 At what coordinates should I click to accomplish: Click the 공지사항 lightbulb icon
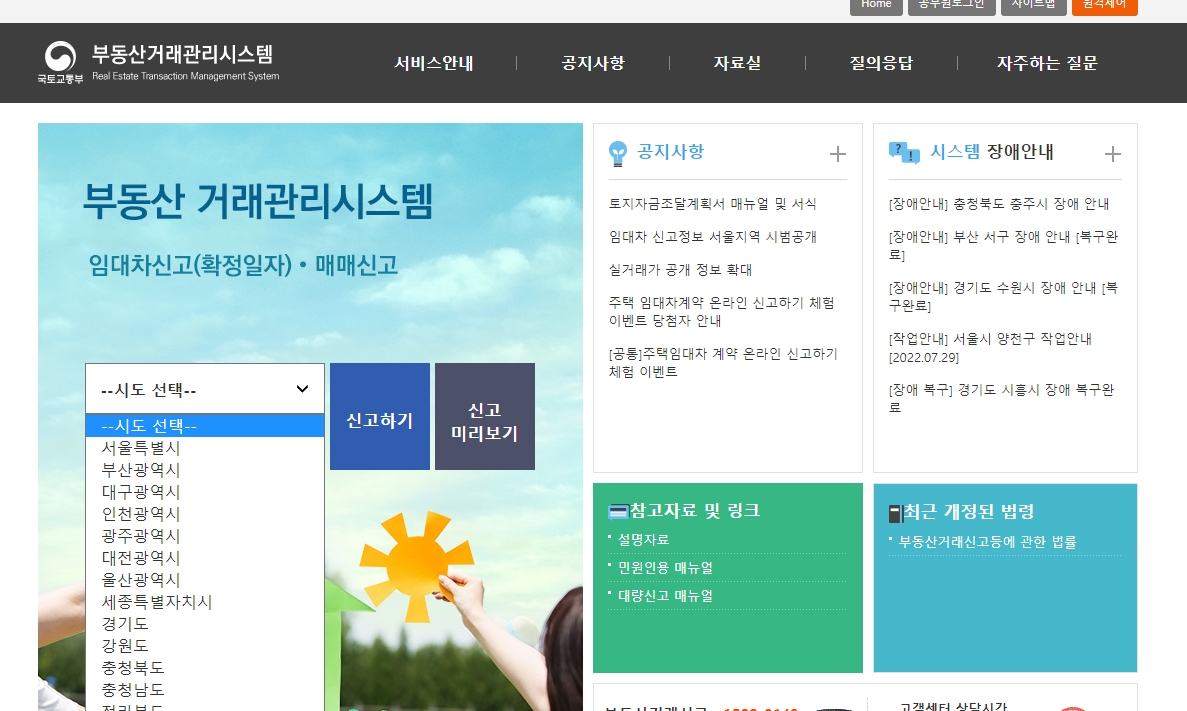pos(618,154)
